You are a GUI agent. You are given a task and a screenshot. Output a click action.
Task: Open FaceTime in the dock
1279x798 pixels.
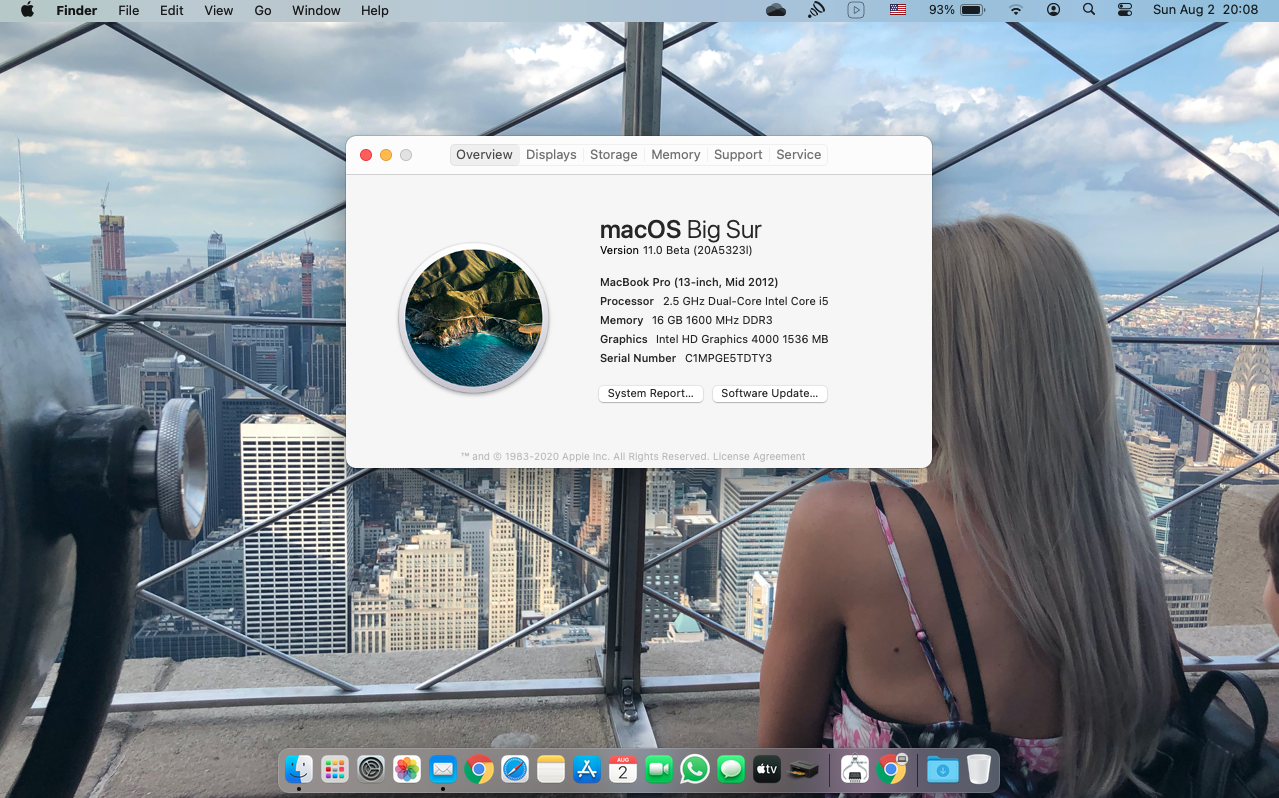click(x=659, y=769)
